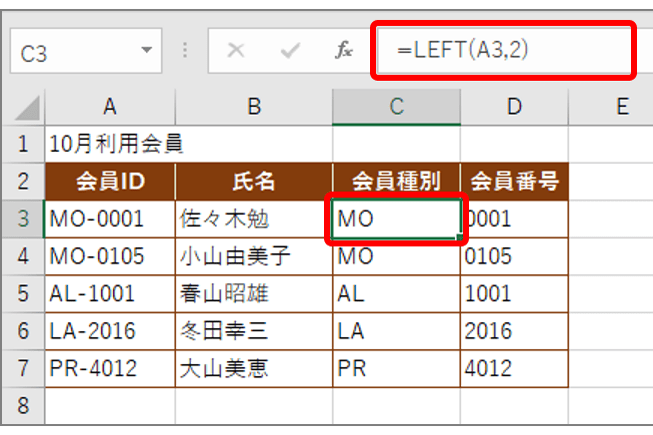Select column E header
This screenshot has width=653, height=435.
611,107
